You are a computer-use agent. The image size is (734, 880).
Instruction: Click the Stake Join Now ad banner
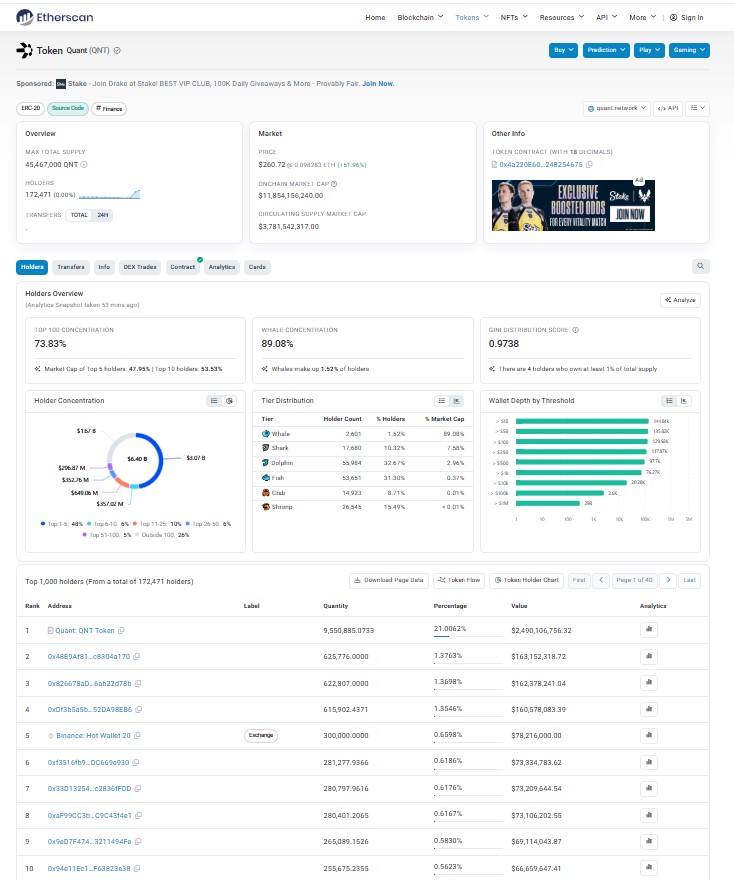point(573,205)
